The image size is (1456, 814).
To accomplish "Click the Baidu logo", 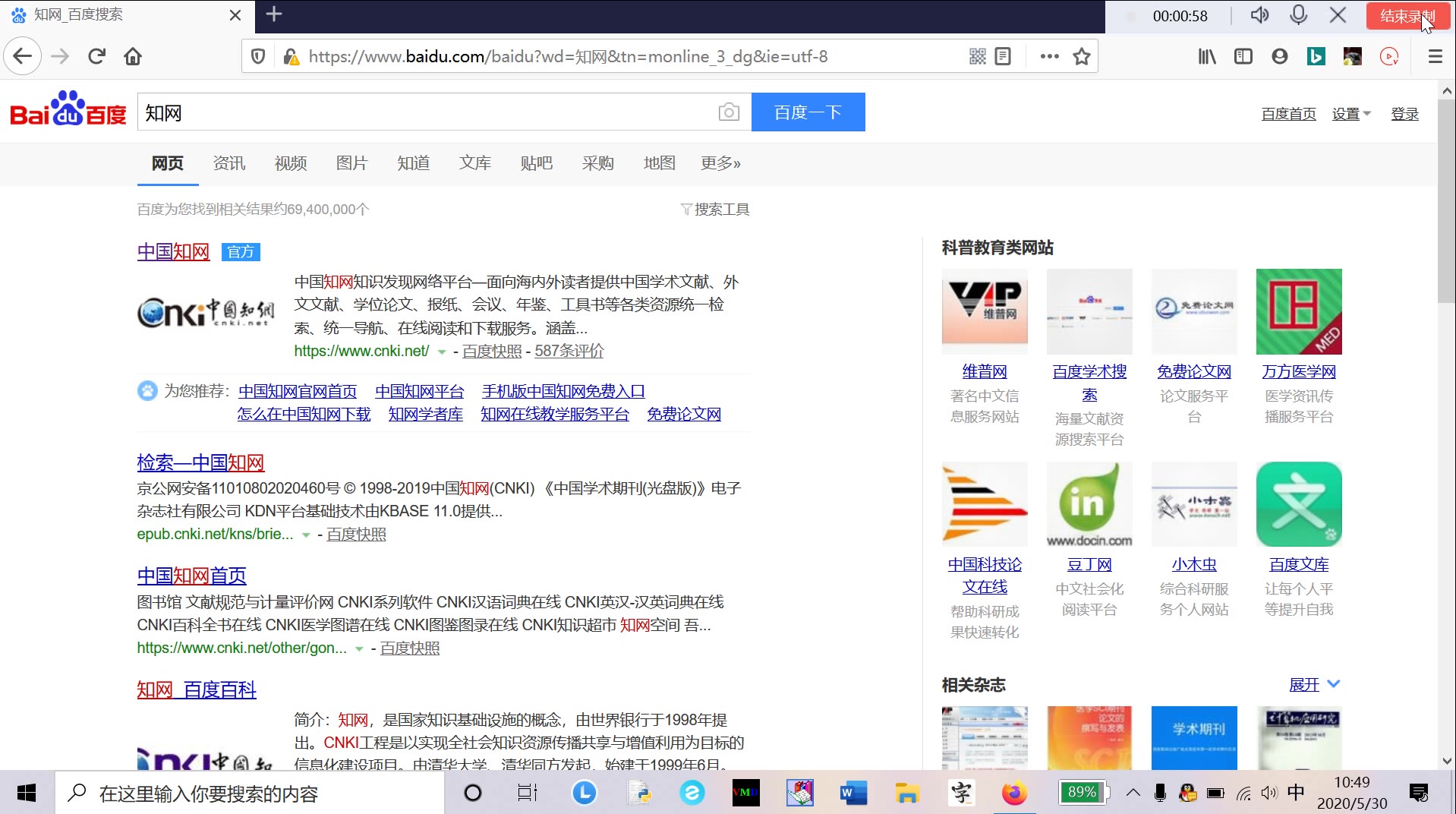I will pyautogui.click(x=68, y=109).
